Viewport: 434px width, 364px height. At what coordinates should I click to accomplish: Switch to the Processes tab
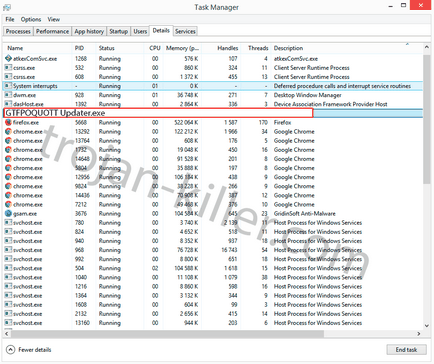(18, 31)
